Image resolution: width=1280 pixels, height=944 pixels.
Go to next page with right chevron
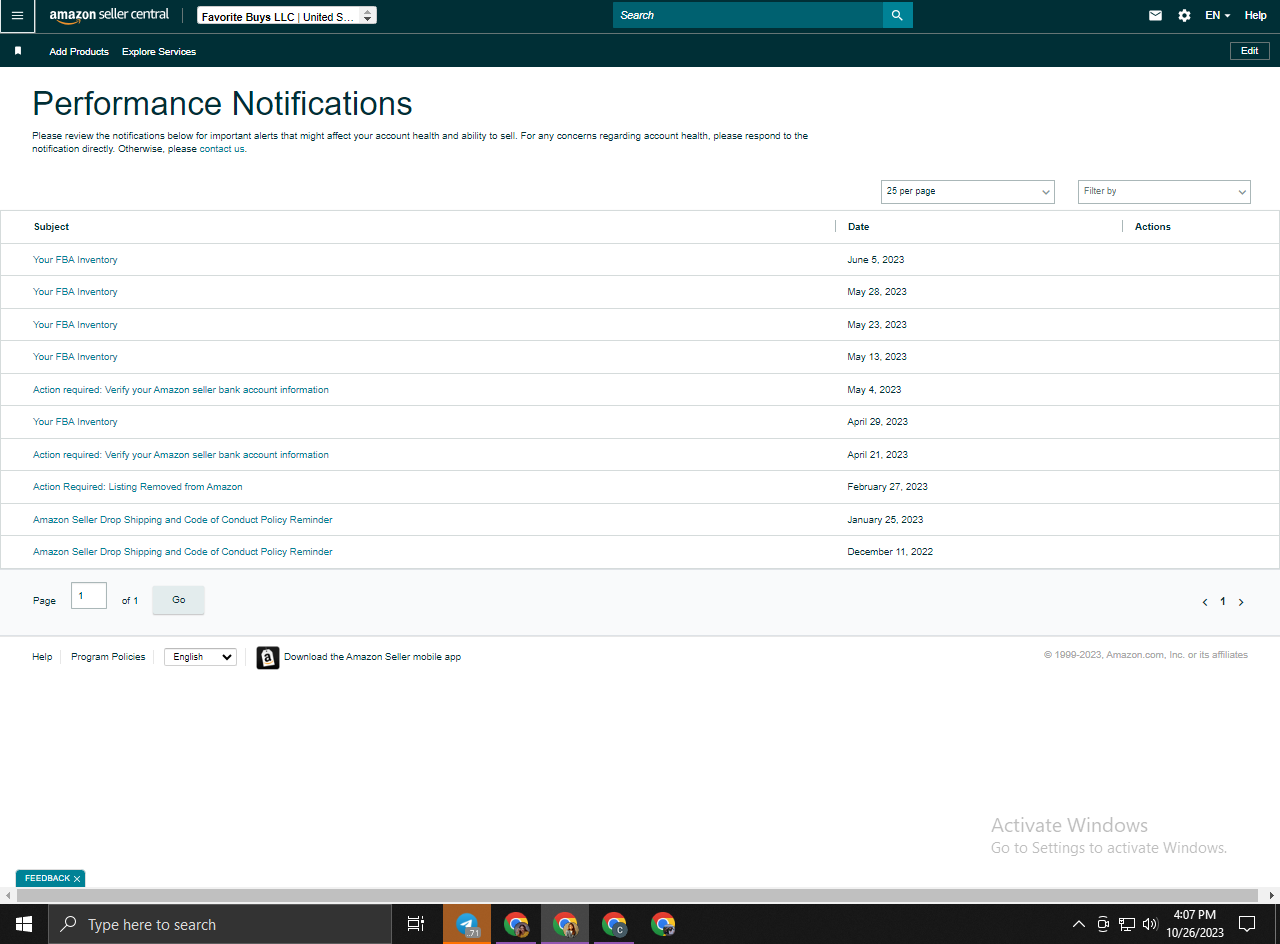tap(1241, 602)
